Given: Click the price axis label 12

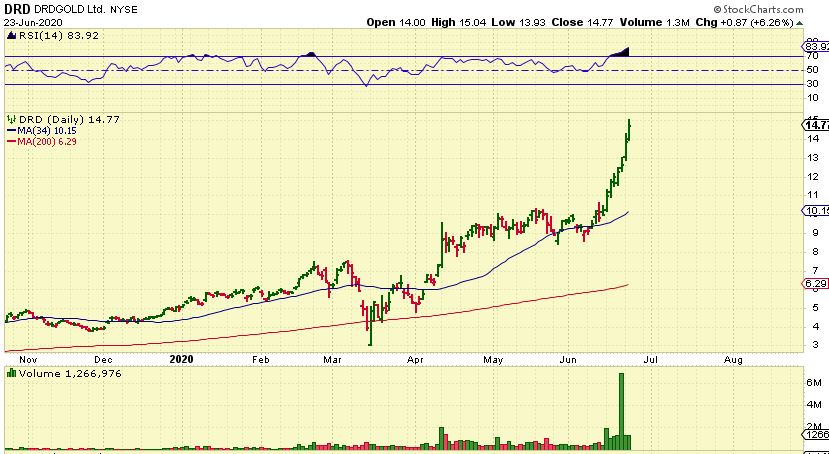Looking at the screenshot, I should coord(813,177).
